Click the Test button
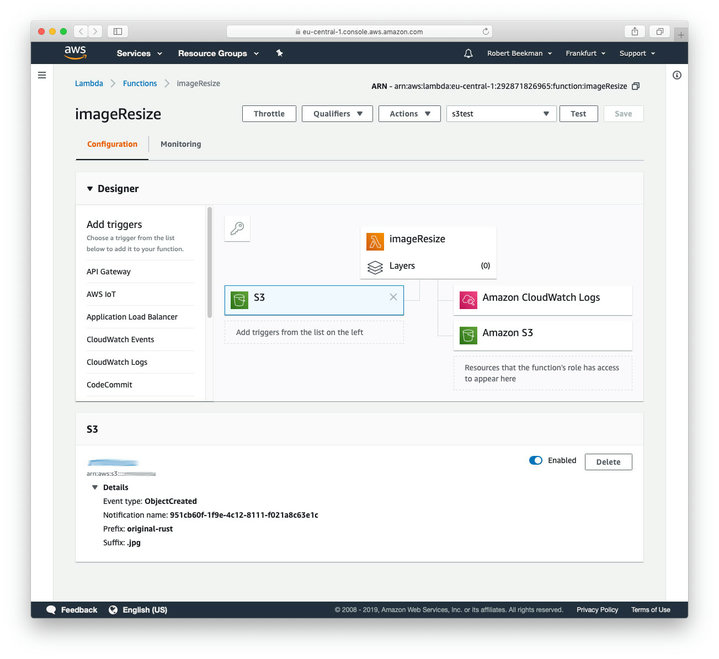719x659 pixels. click(578, 114)
